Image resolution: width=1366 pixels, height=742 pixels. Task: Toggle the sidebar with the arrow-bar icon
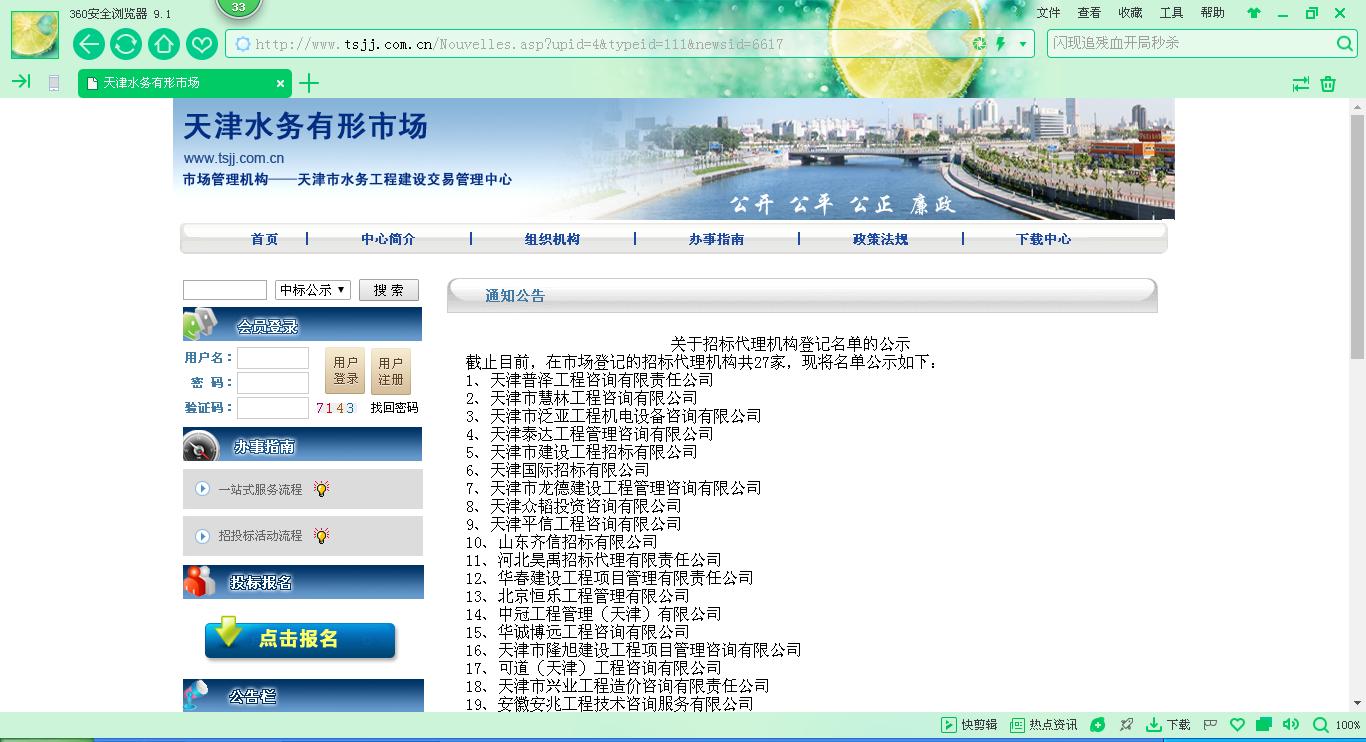click(21, 82)
